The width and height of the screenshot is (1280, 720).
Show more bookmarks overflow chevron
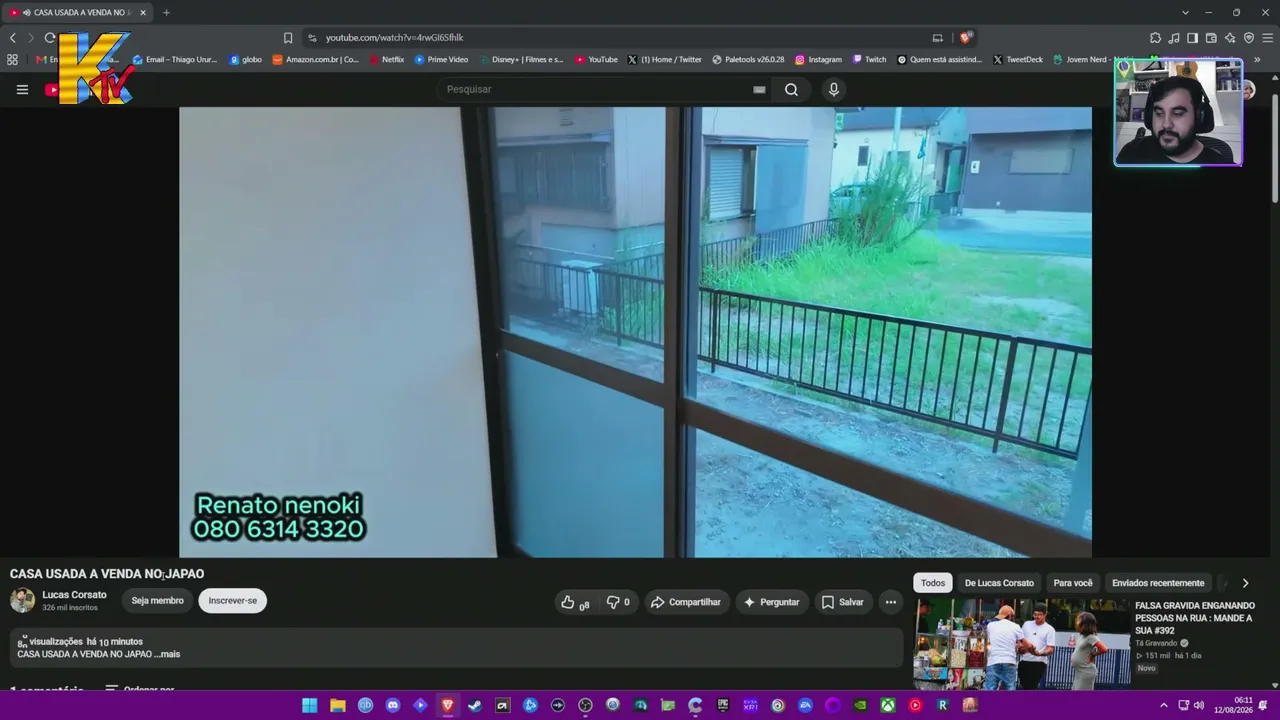[x=1257, y=60]
